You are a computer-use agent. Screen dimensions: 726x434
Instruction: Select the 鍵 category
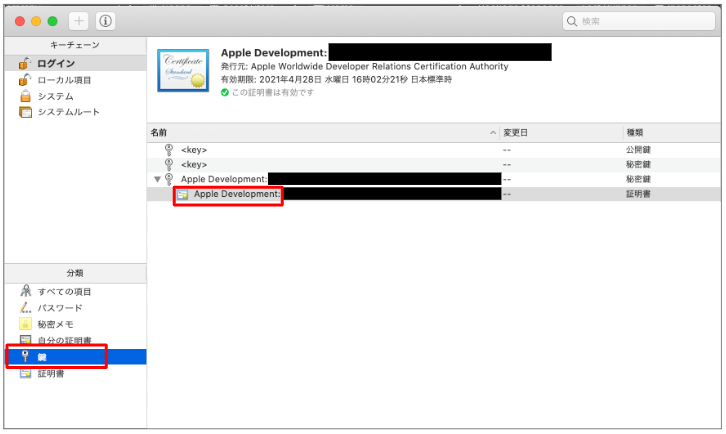[75, 357]
